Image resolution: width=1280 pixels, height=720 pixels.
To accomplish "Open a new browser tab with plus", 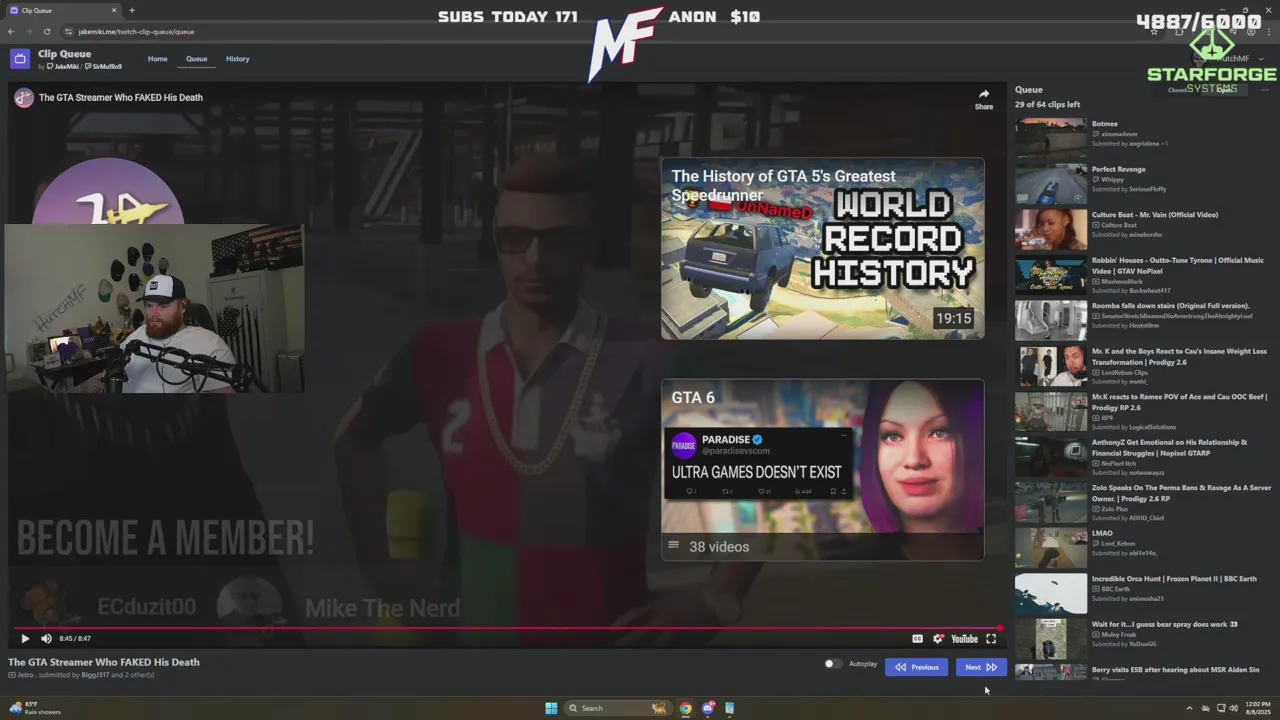I will tap(131, 10).
